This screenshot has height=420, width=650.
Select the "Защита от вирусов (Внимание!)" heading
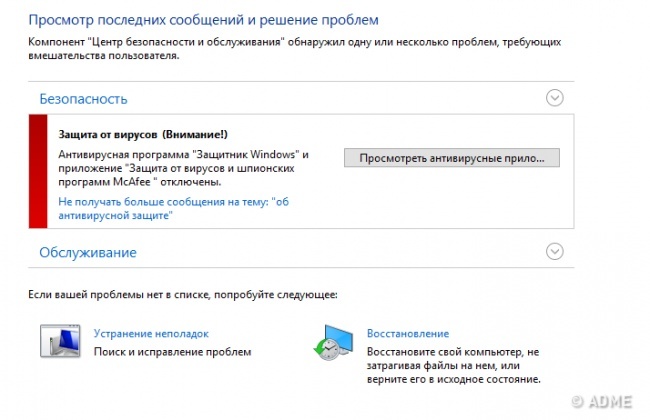click(144, 134)
